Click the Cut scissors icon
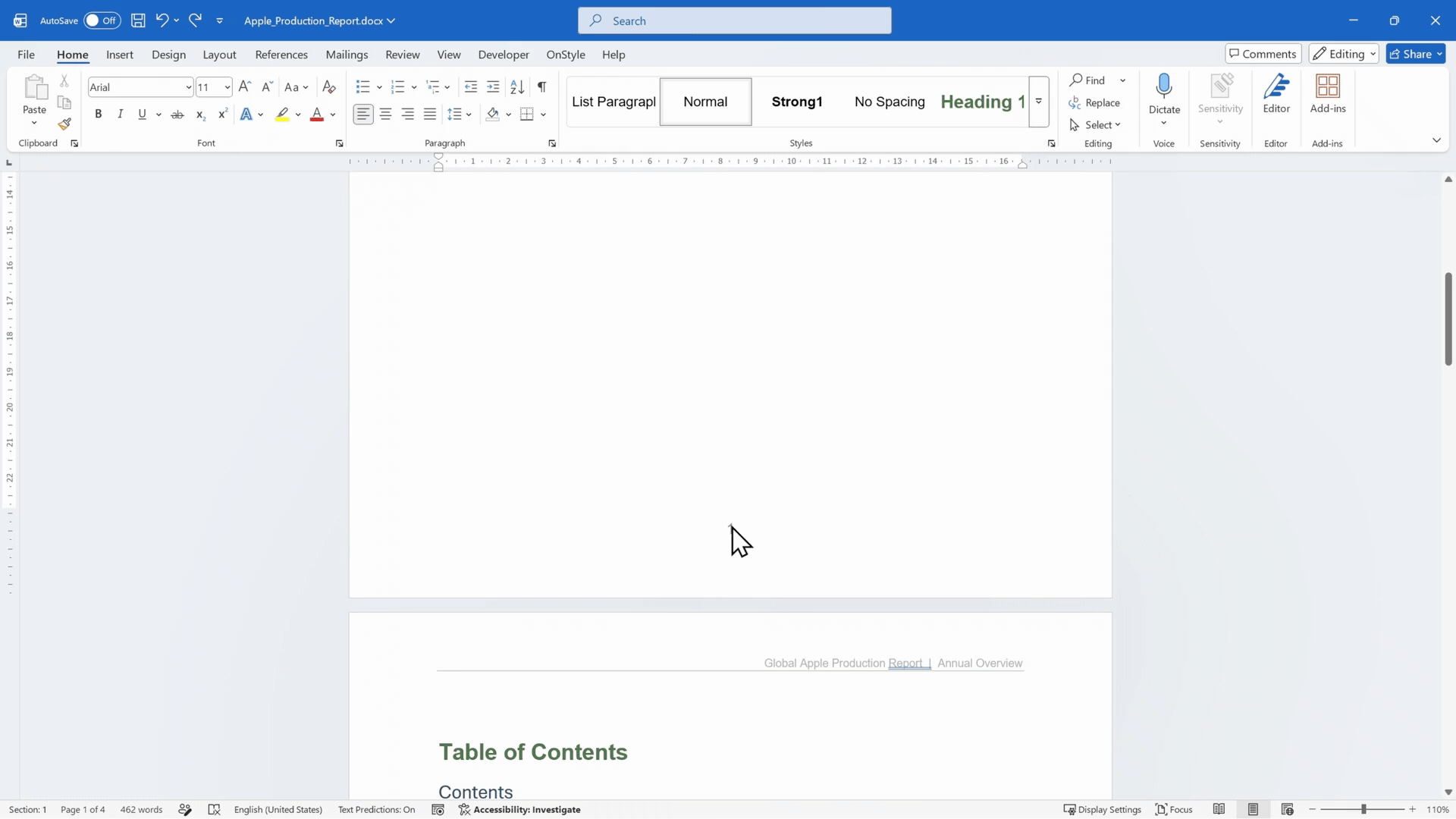Image resolution: width=1456 pixels, height=819 pixels. (64, 80)
